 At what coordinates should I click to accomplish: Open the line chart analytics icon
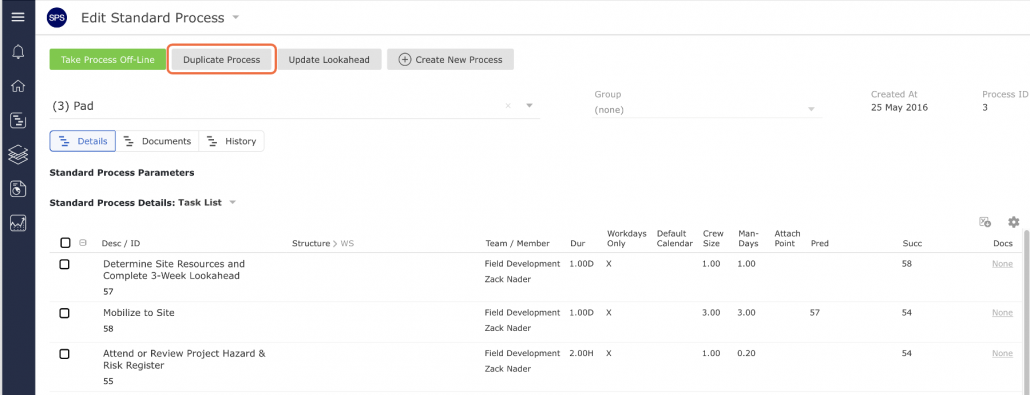pyautogui.click(x=18, y=223)
